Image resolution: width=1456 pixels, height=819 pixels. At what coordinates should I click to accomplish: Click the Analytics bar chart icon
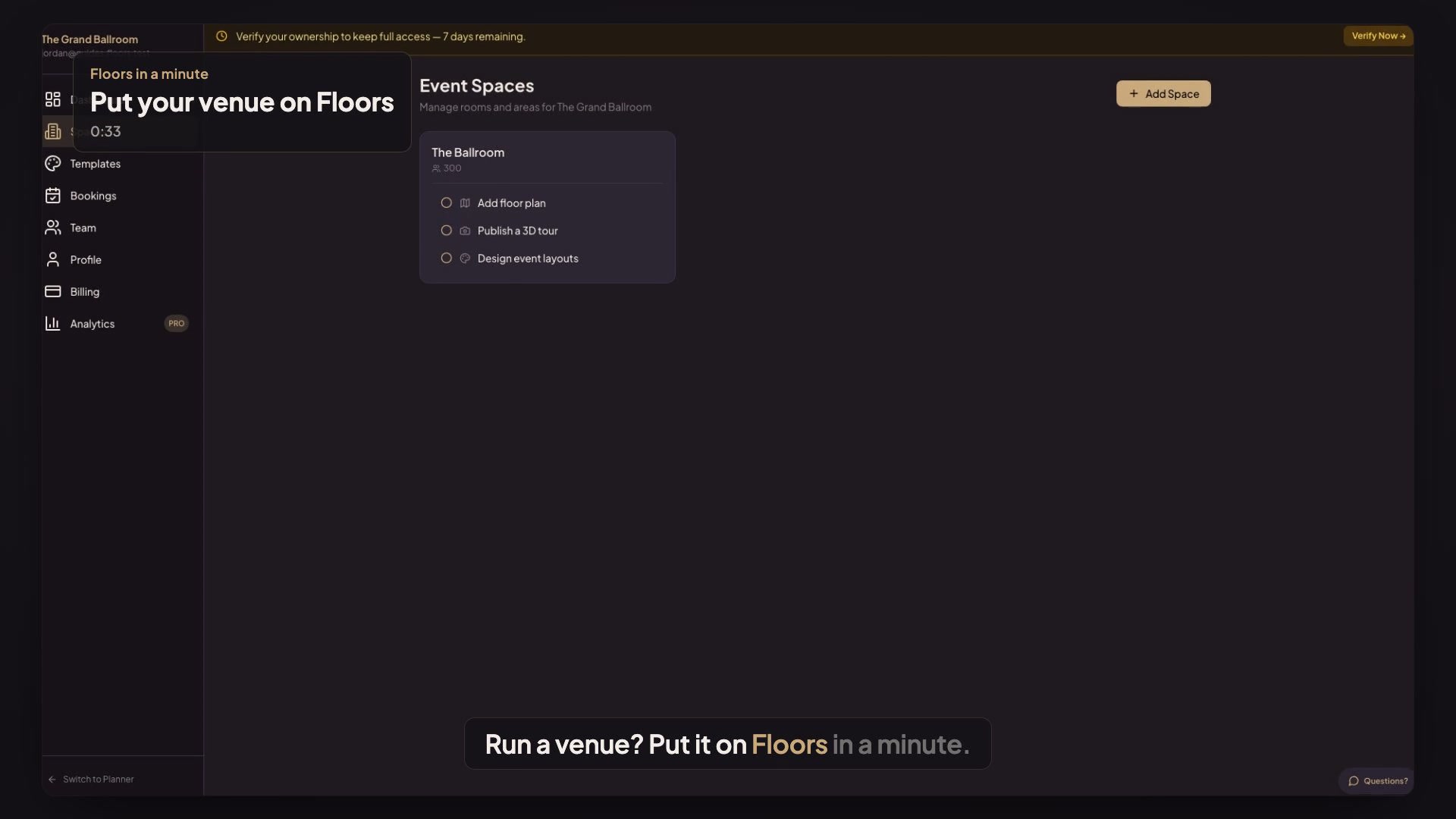pos(52,323)
